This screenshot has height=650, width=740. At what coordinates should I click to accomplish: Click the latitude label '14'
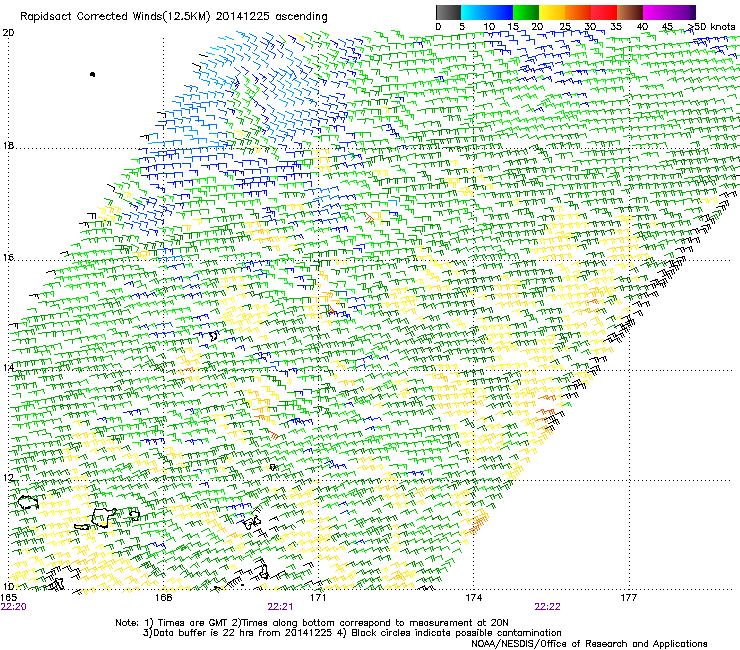(x=8, y=367)
